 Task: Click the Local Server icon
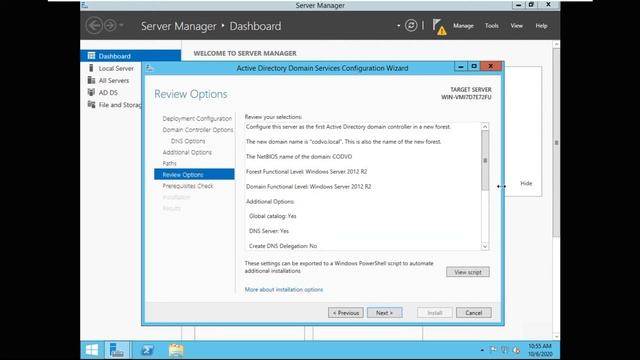(91, 68)
